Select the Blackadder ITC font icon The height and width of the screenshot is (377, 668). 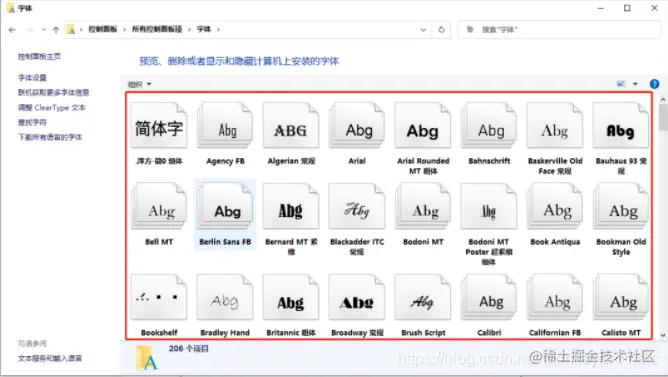click(357, 206)
